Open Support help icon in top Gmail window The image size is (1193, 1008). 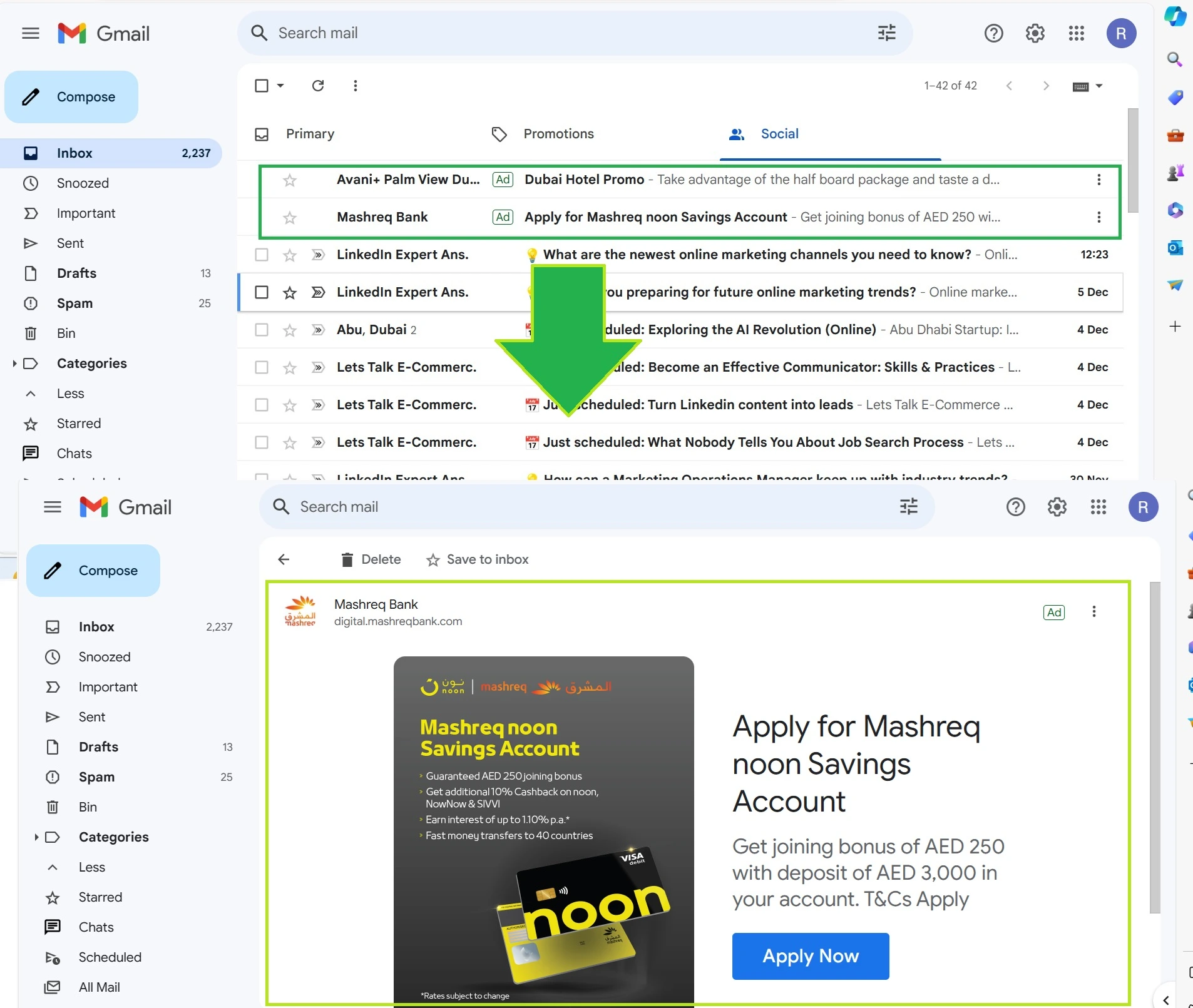pyautogui.click(x=993, y=33)
